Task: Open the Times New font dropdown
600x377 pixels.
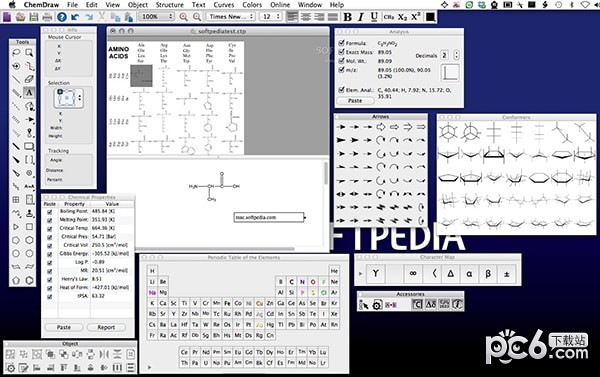Action: [231, 17]
